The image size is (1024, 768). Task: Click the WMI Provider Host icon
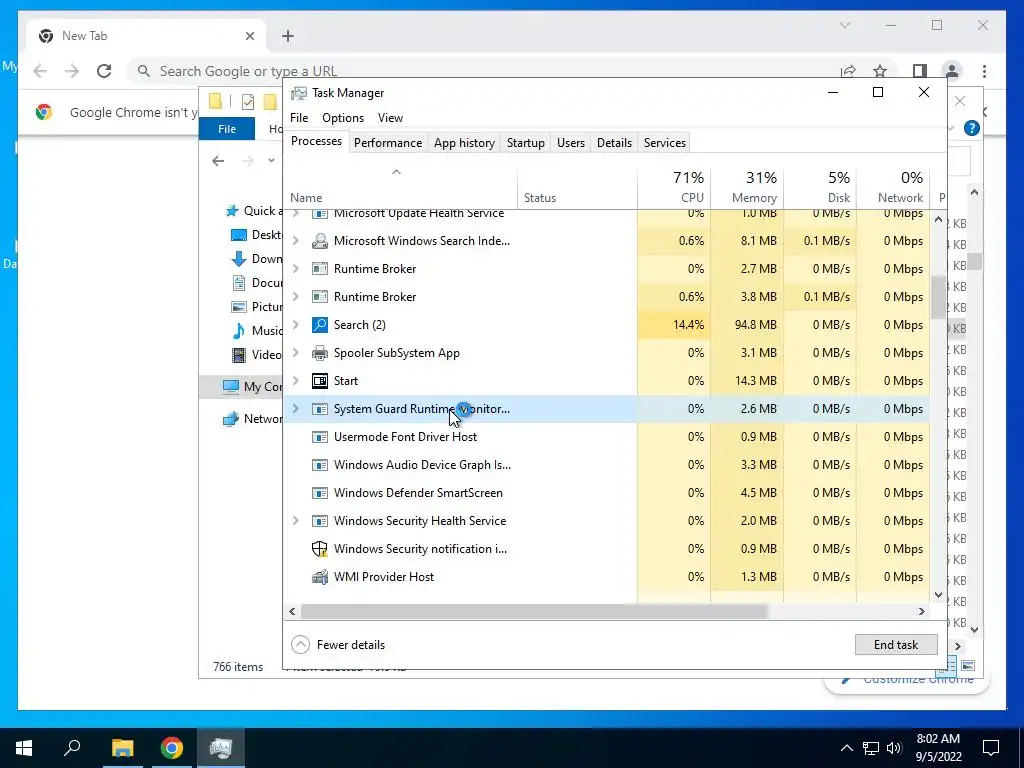319,577
